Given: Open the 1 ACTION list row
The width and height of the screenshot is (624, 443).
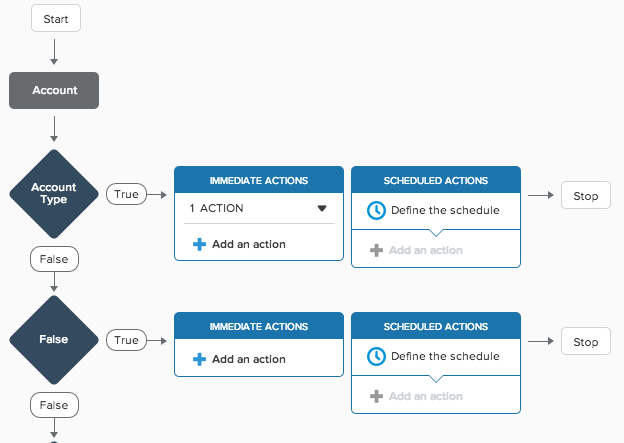Looking at the screenshot, I should (x=259, y=208).
